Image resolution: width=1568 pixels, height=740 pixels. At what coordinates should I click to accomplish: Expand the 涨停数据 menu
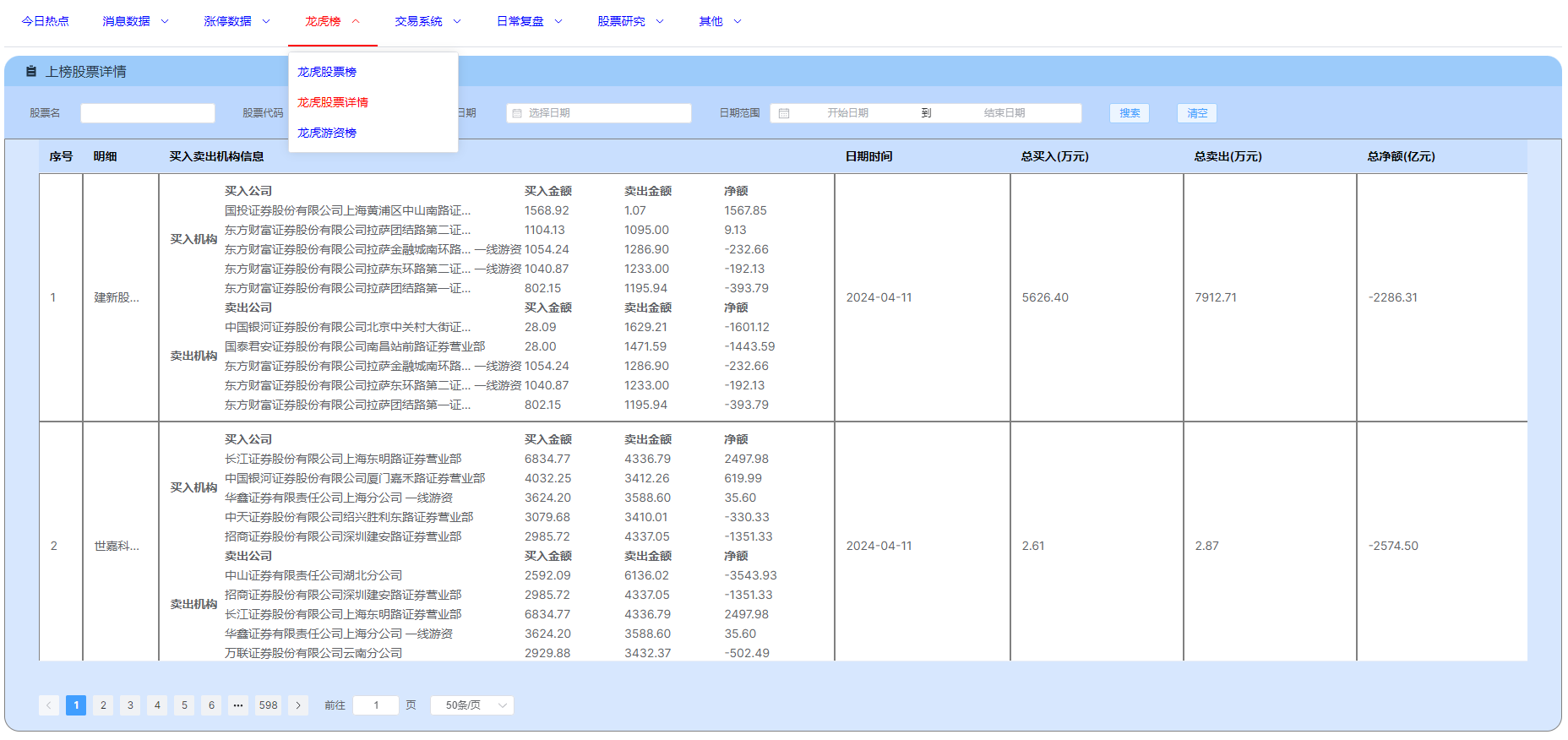[237, 21]
